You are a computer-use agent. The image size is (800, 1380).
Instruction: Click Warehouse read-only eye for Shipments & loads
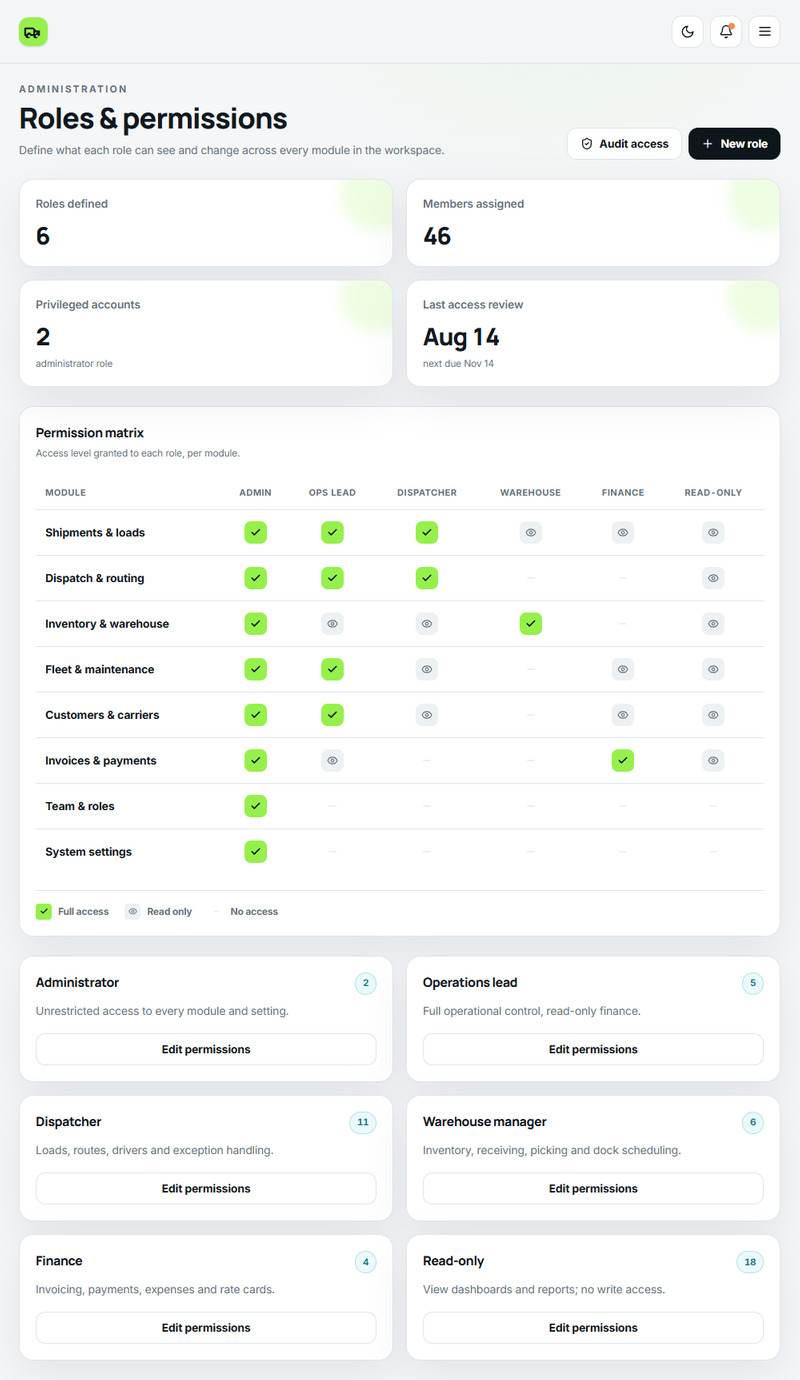[x=531, y=533]
